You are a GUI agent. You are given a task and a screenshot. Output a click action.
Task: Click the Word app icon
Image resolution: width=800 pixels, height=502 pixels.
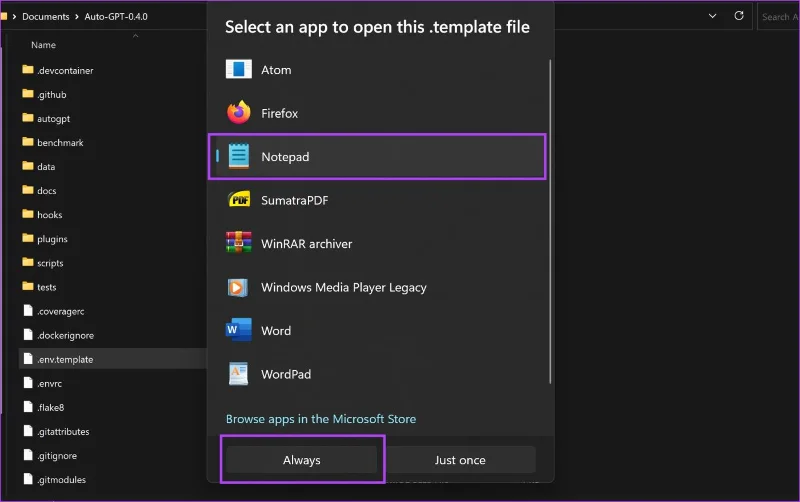(x=239, y=330)
